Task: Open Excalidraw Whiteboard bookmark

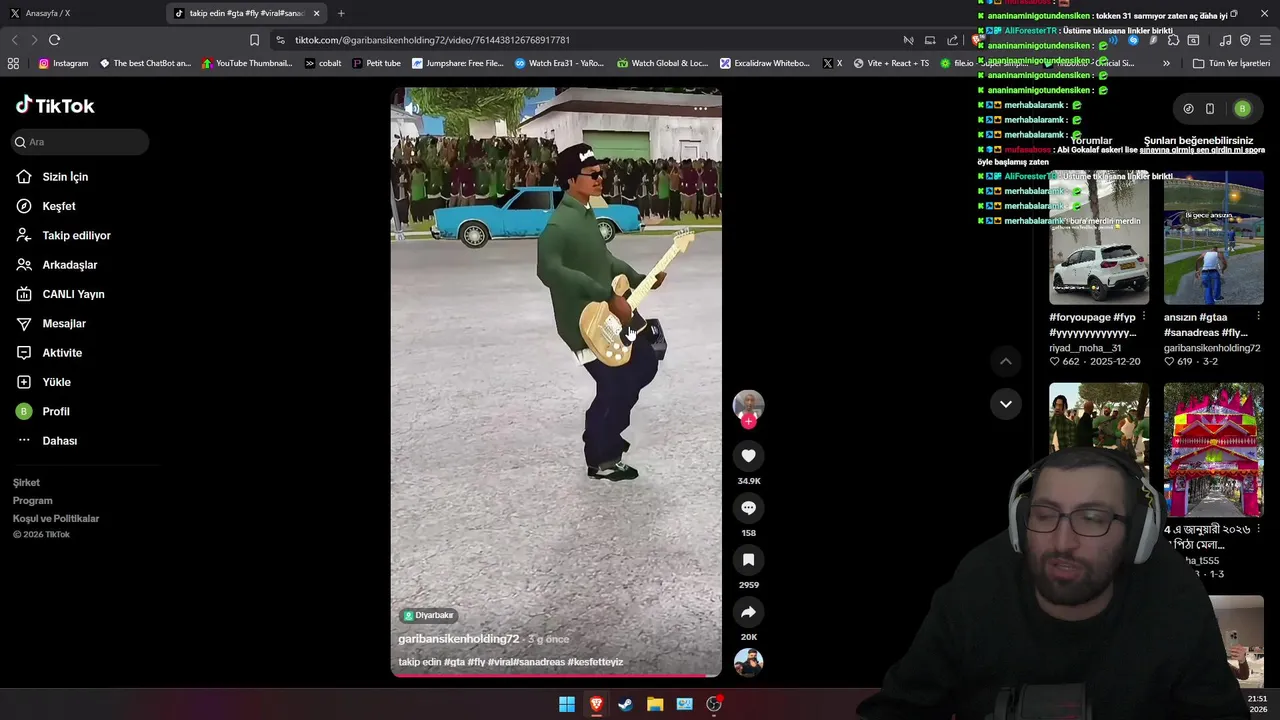Action: 764,63
